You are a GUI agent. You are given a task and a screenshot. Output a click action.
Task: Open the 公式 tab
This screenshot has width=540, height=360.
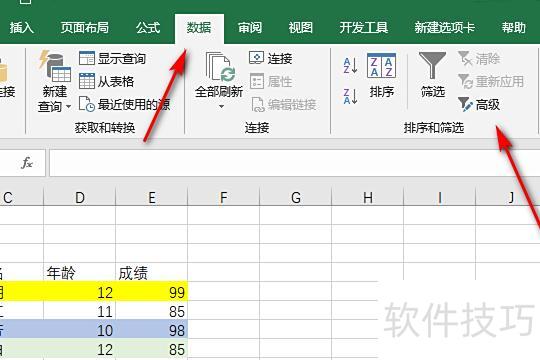click(x=148, y=28)
